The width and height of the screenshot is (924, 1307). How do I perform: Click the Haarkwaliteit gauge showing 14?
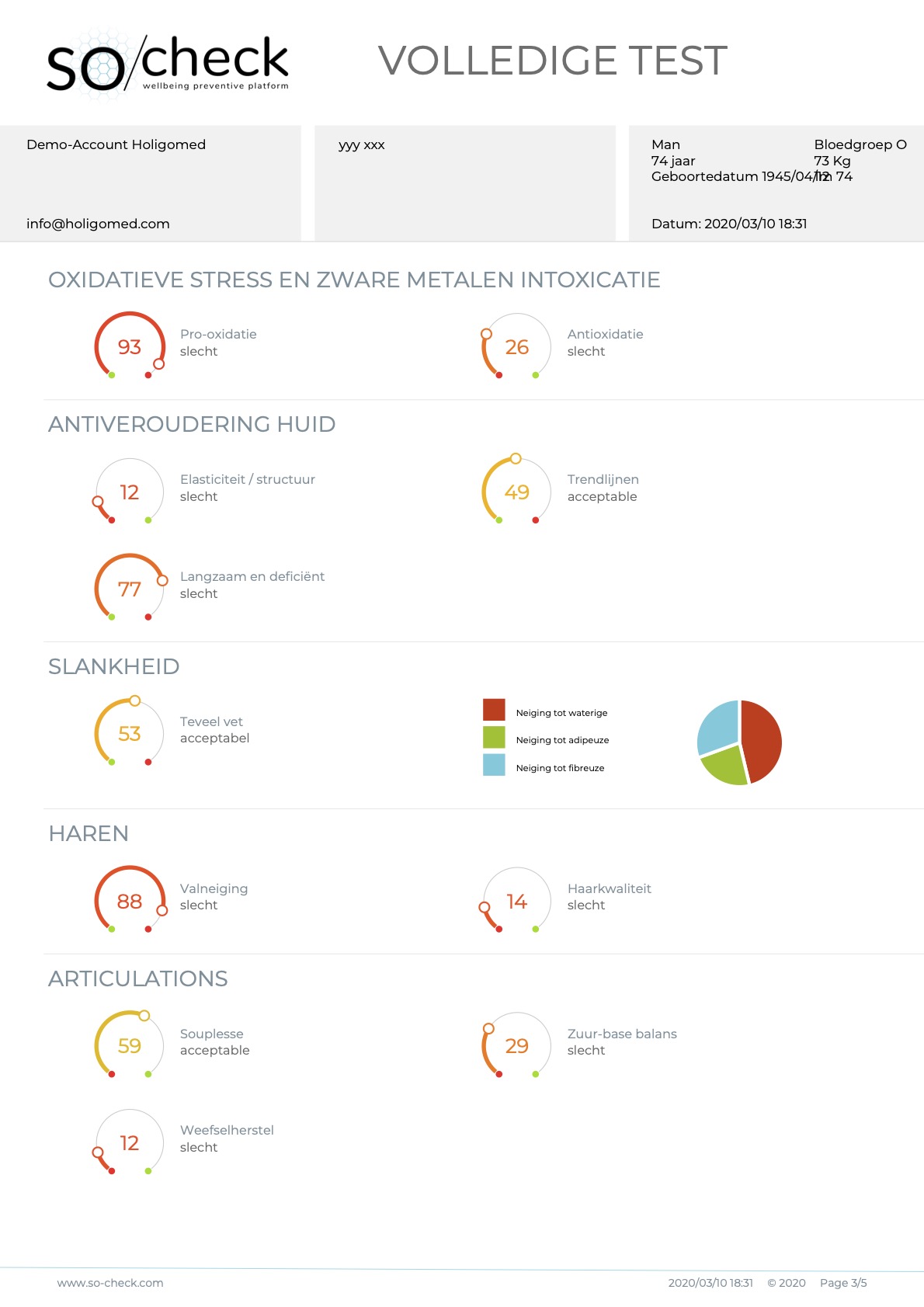coord(516,901)
